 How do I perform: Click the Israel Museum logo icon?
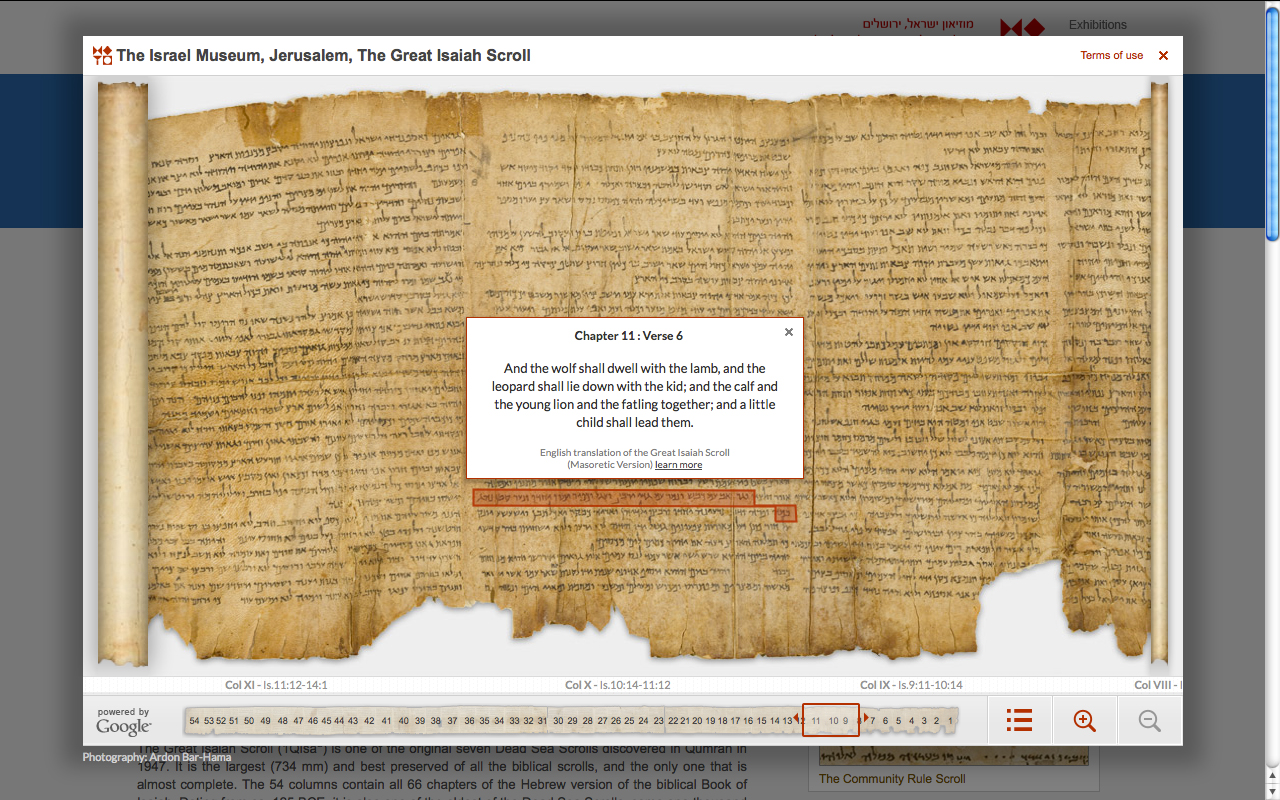(102, 56)
